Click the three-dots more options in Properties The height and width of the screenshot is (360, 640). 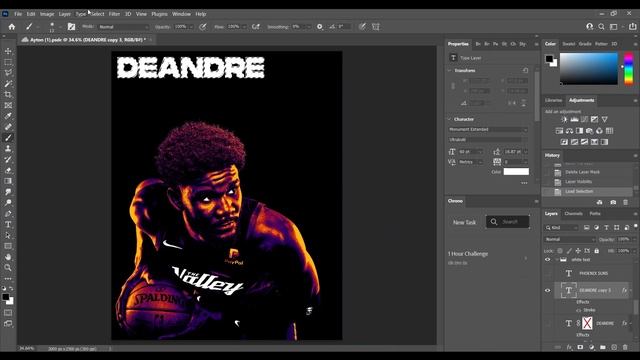(x=524, y=183)
